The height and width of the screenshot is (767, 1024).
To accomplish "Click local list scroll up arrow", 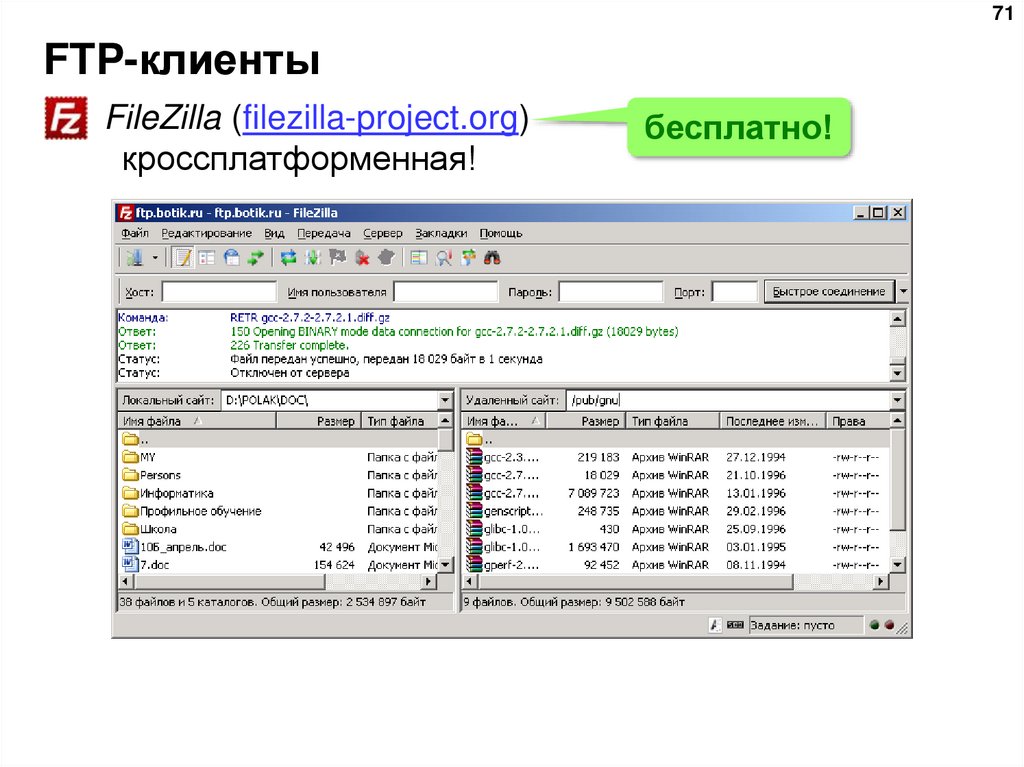I will (445, 421).
